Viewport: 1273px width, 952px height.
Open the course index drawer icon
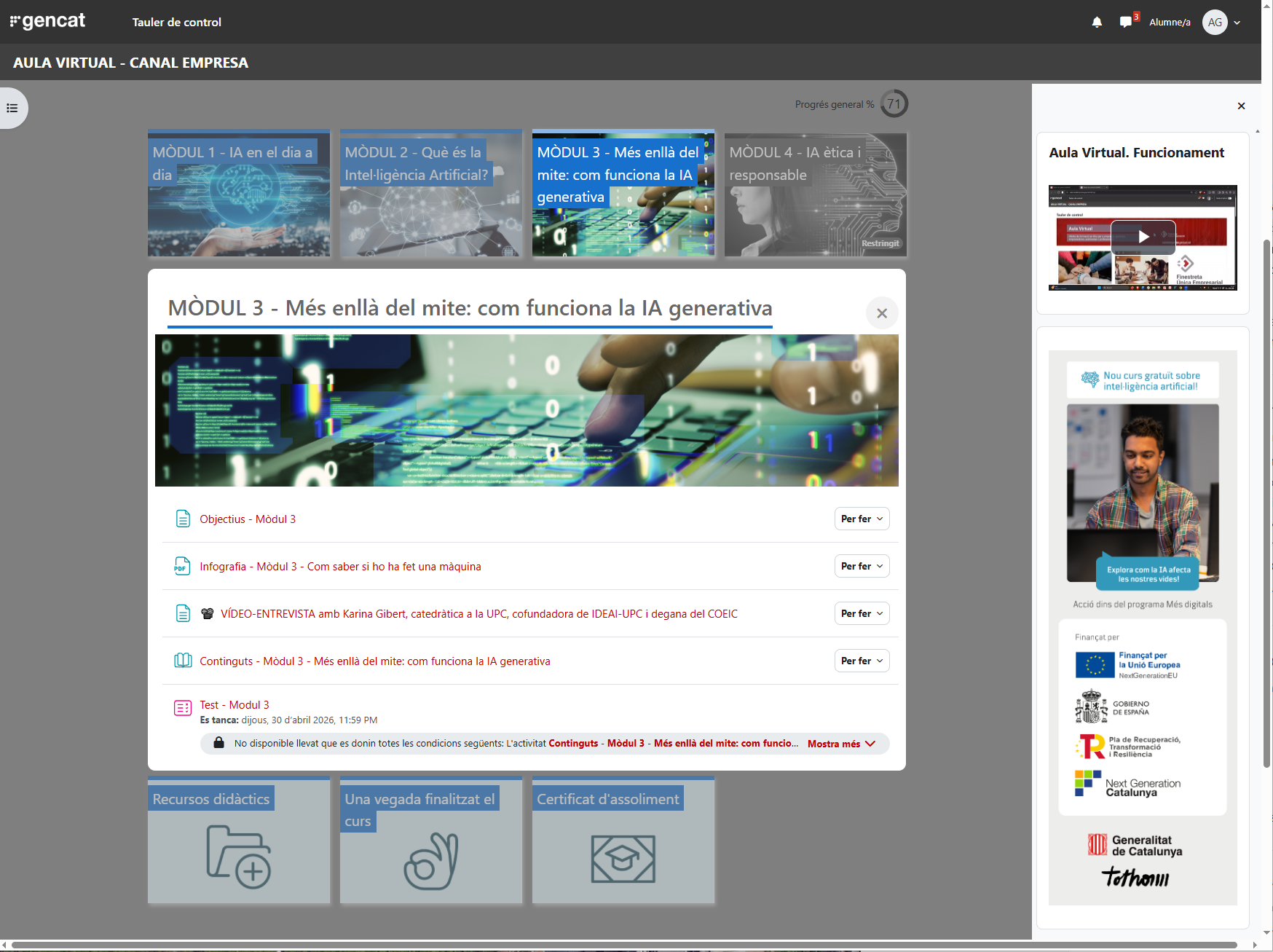12,108
